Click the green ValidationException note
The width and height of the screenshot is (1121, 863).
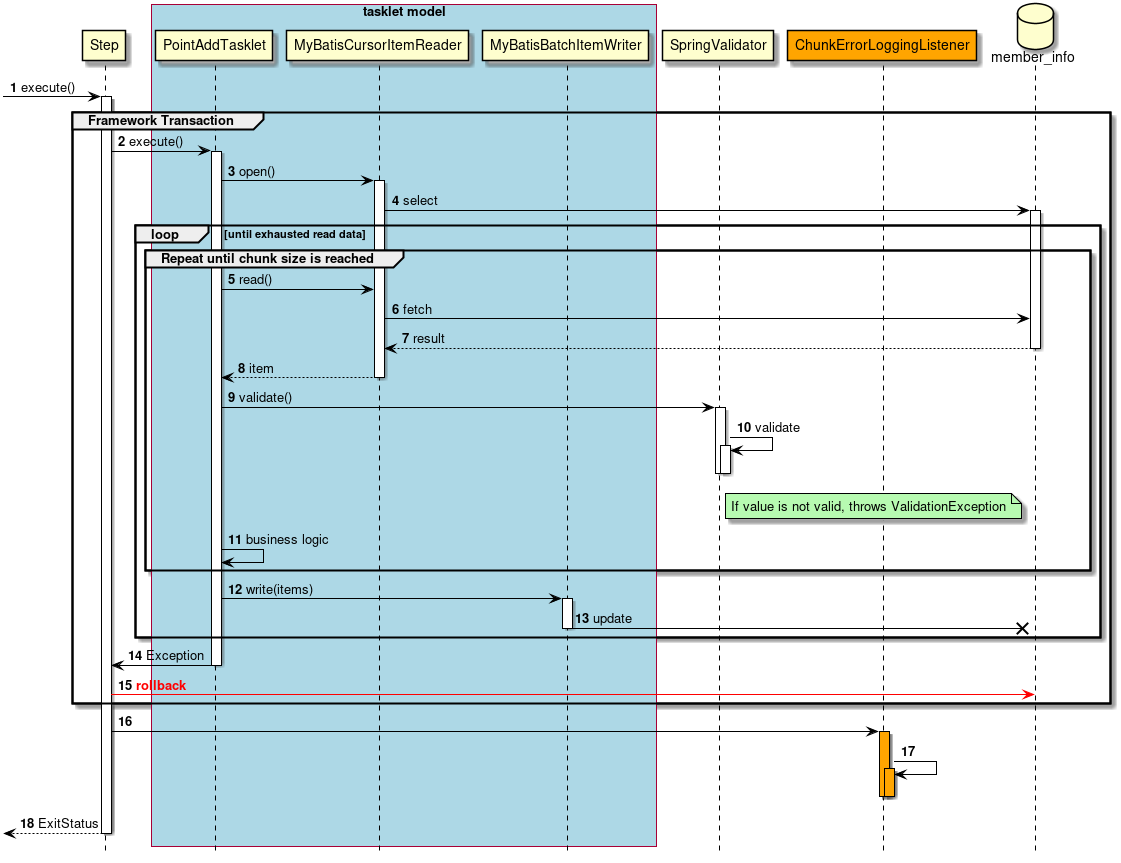click(x=873, y=506)
